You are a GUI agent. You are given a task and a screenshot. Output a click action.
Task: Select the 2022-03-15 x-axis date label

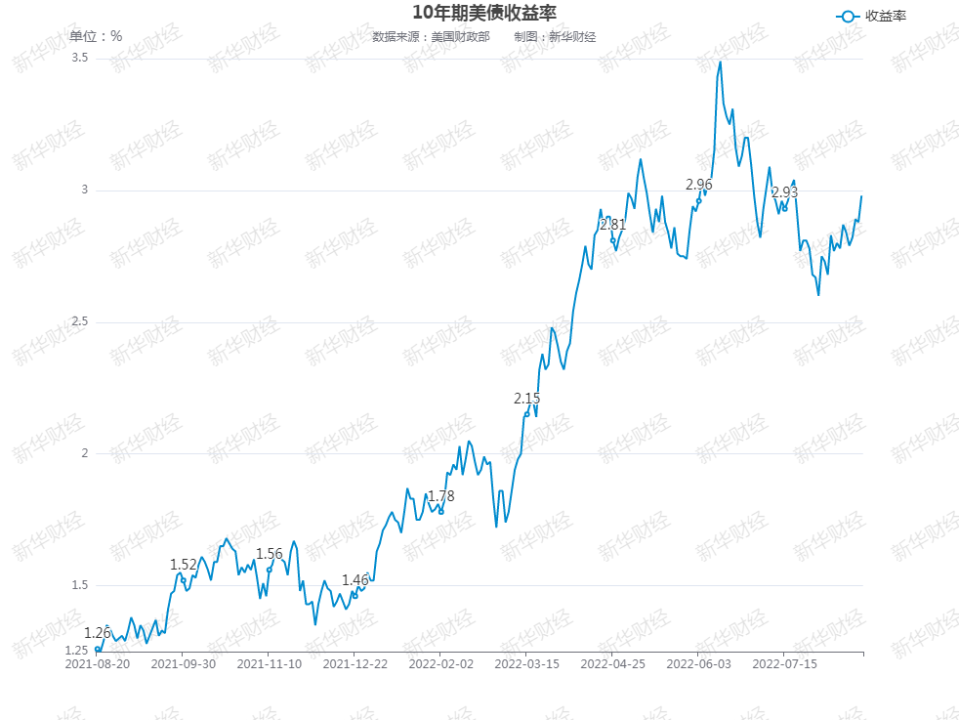click(x=527, y=662)
